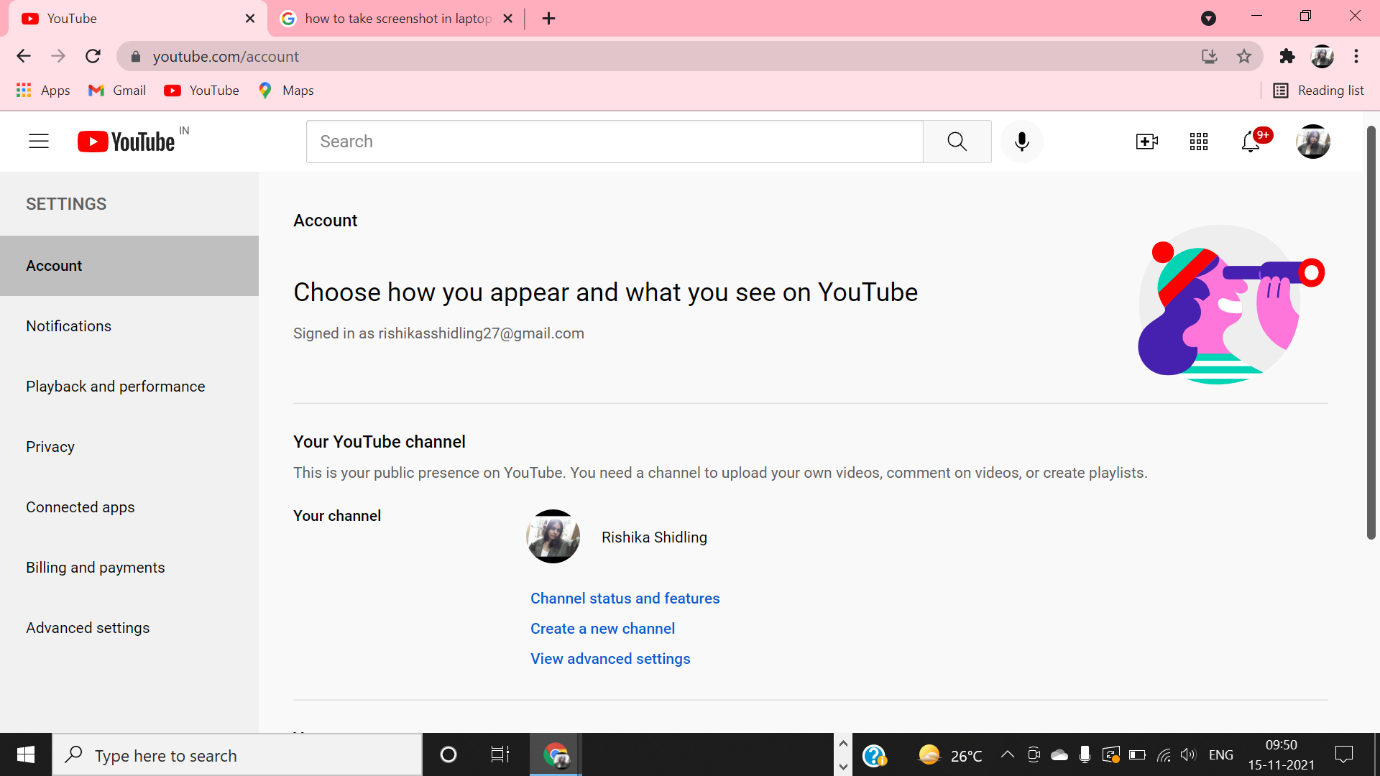Click the taskbar search box
Screen dimensions: 1380x776
[237, 755]
